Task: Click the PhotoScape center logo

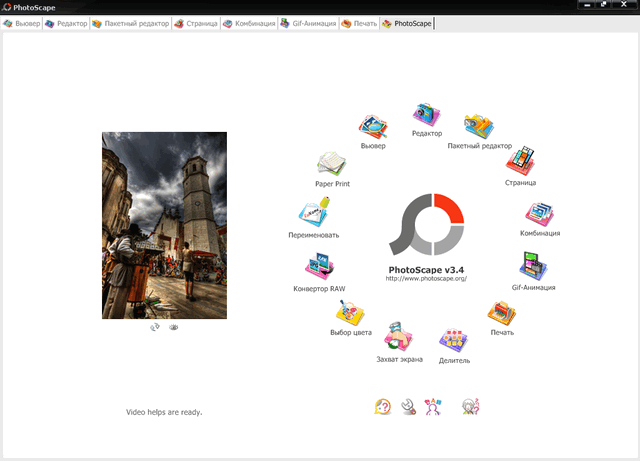Action: click(x=427, y=224)
